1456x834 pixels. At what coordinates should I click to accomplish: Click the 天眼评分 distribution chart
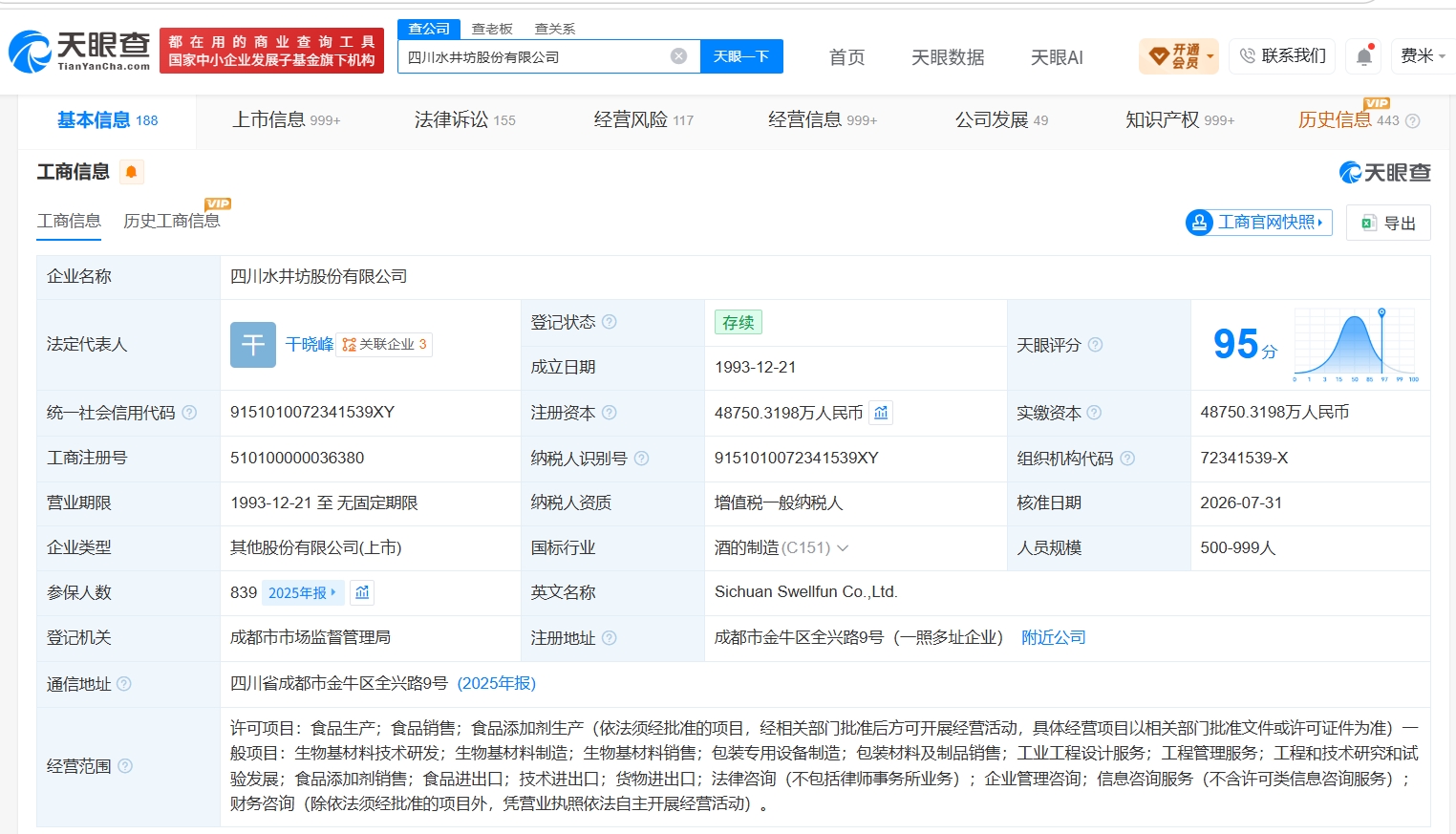coord(1356,345)
